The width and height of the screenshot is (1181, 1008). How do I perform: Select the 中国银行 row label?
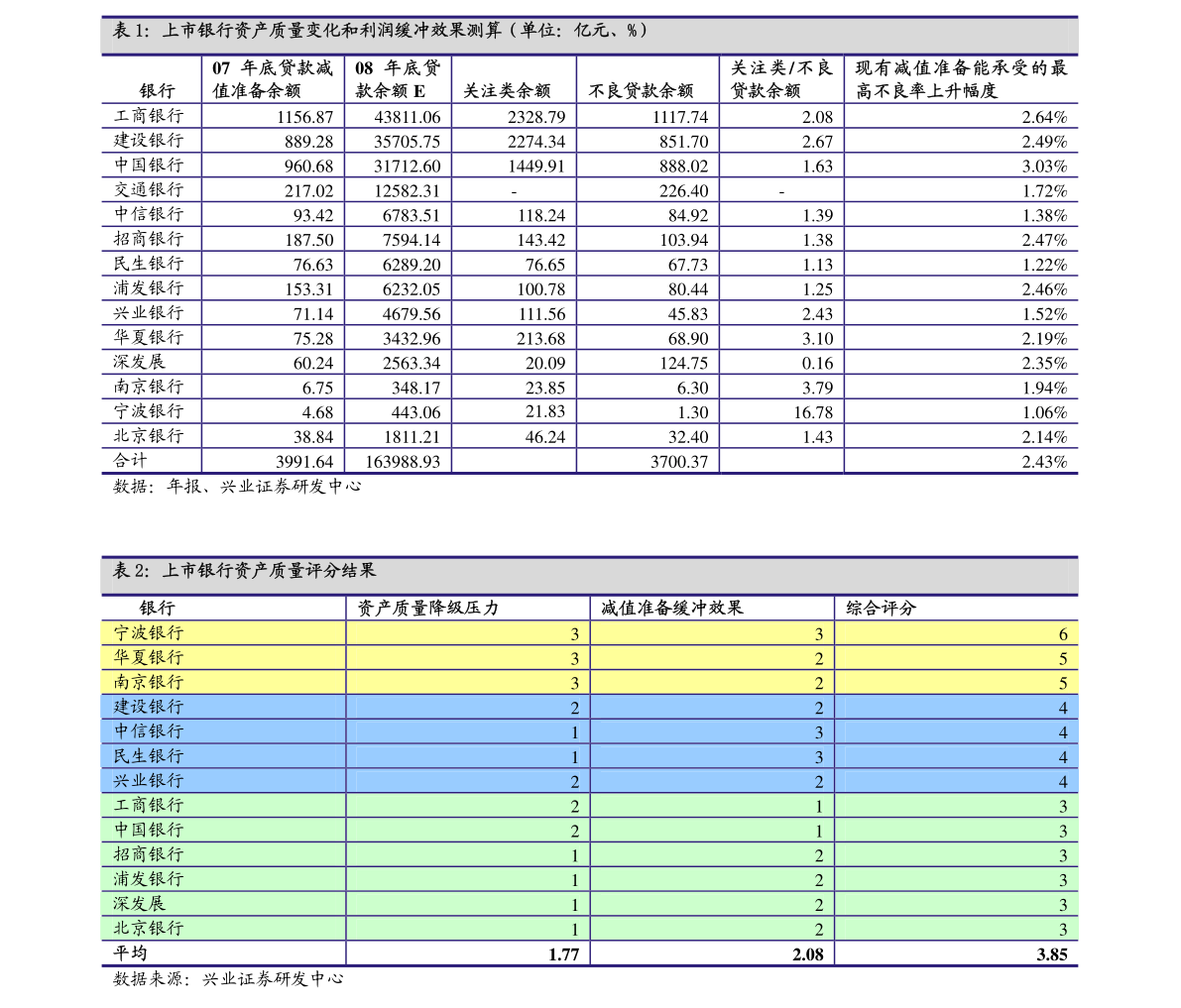pos(149,830)
